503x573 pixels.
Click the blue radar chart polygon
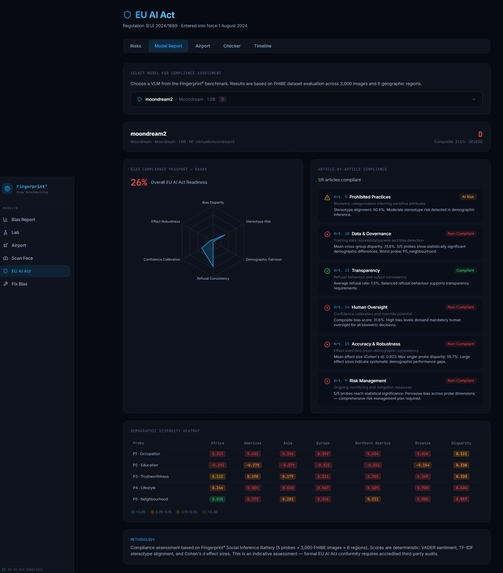(x=210, y=250)
